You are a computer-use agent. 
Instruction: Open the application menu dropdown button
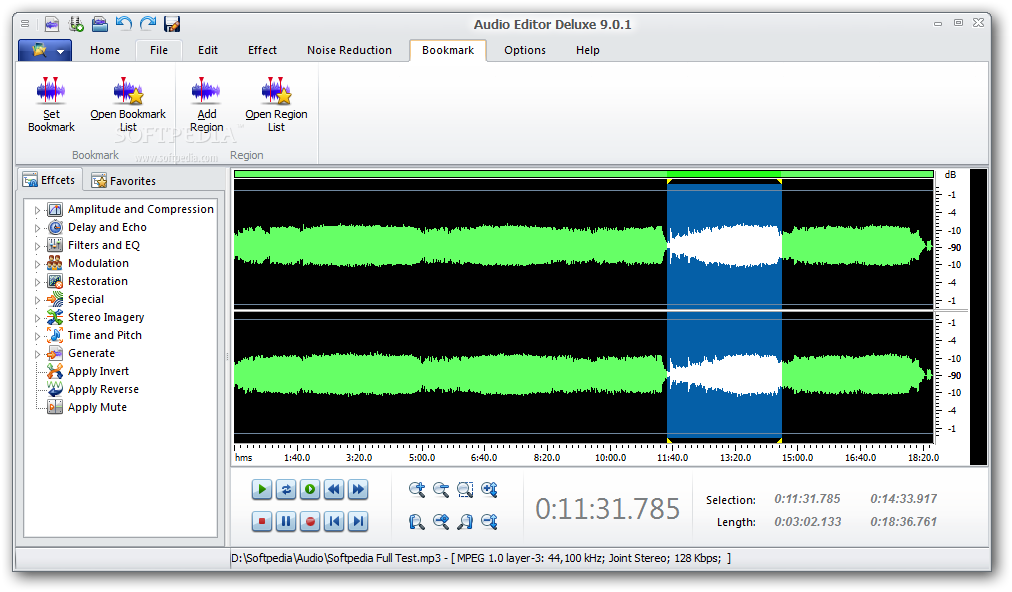pos(45,50)
